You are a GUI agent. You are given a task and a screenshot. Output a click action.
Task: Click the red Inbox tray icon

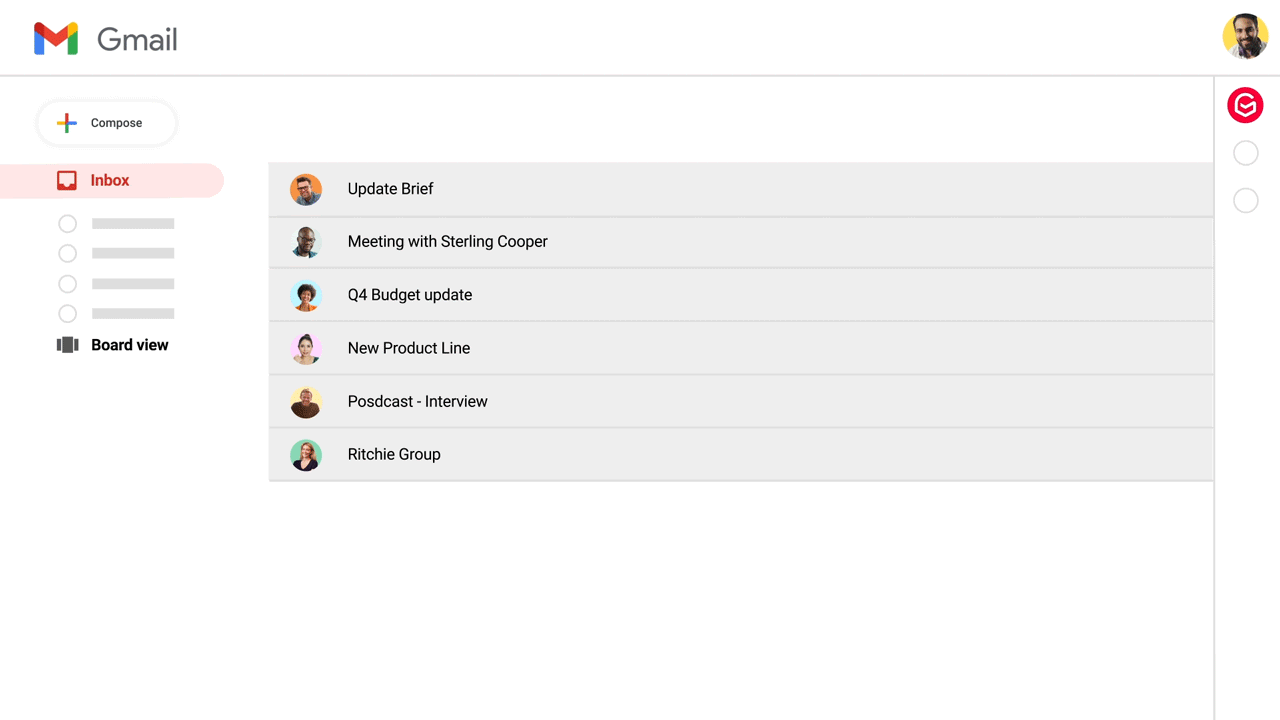click(67, 180)
